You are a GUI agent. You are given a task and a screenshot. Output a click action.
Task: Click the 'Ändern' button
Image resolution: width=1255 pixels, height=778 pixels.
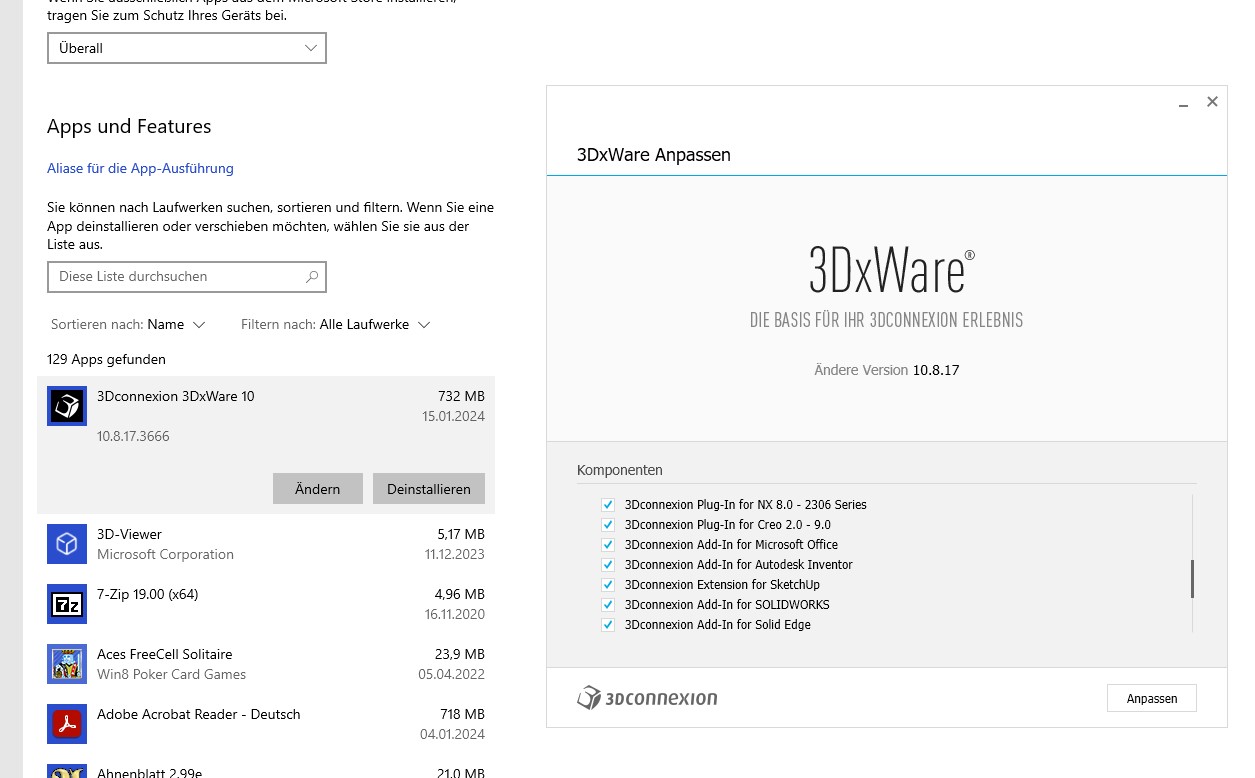[317, 489]
